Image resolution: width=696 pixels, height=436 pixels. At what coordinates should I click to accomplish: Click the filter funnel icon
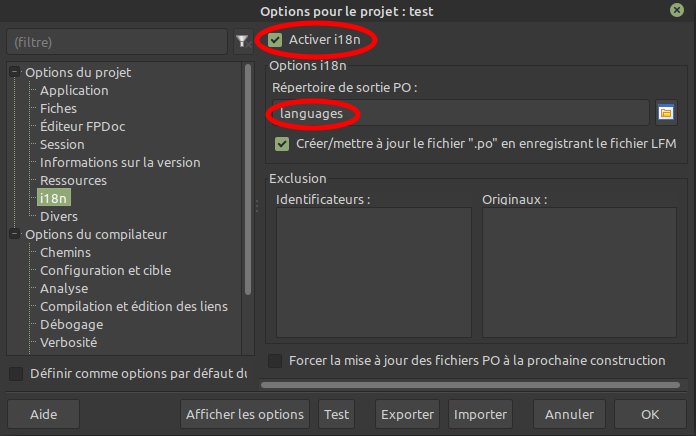[x=242, y=42]
